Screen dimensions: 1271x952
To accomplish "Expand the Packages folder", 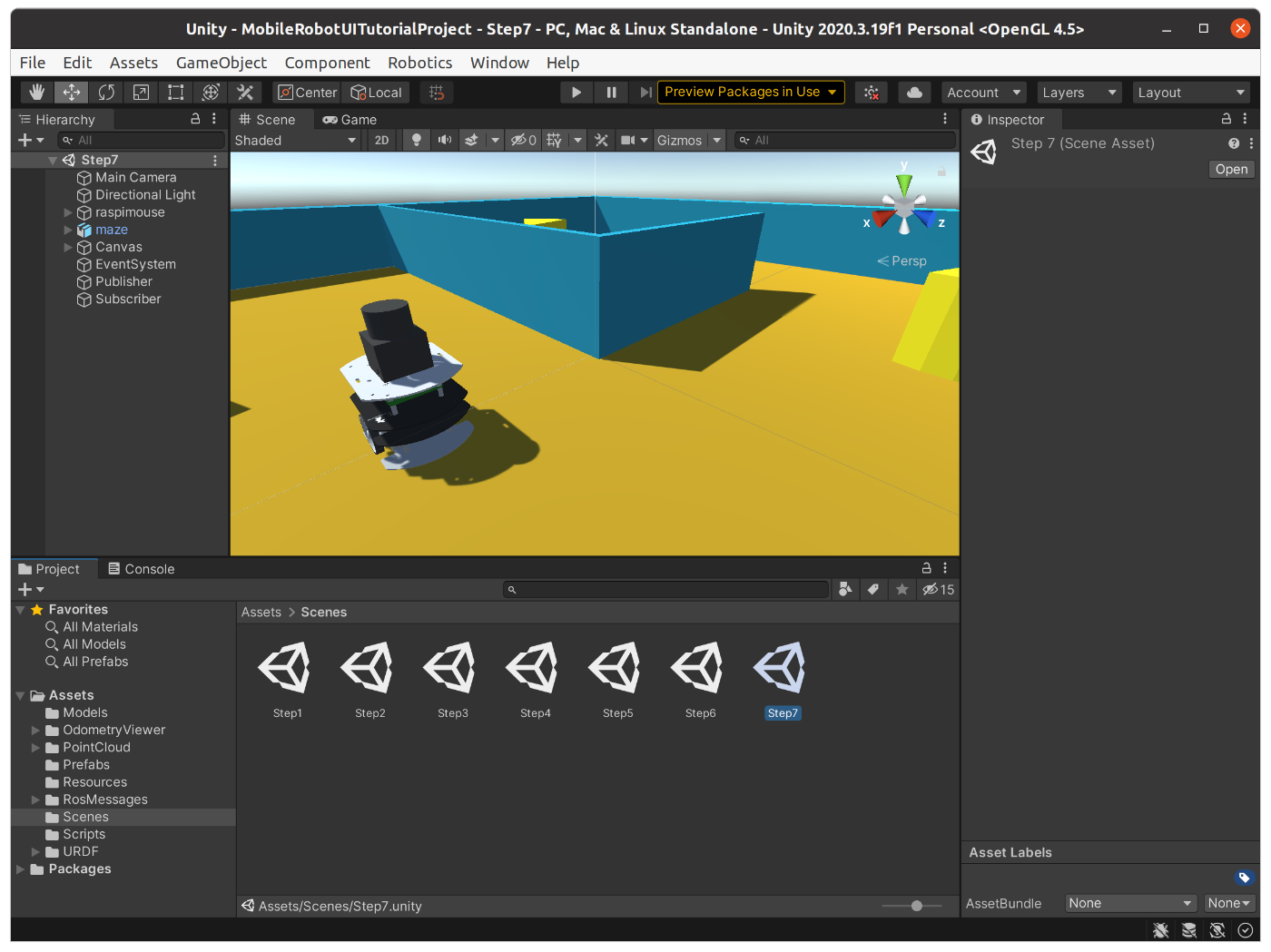I will (x=21, y=869).
